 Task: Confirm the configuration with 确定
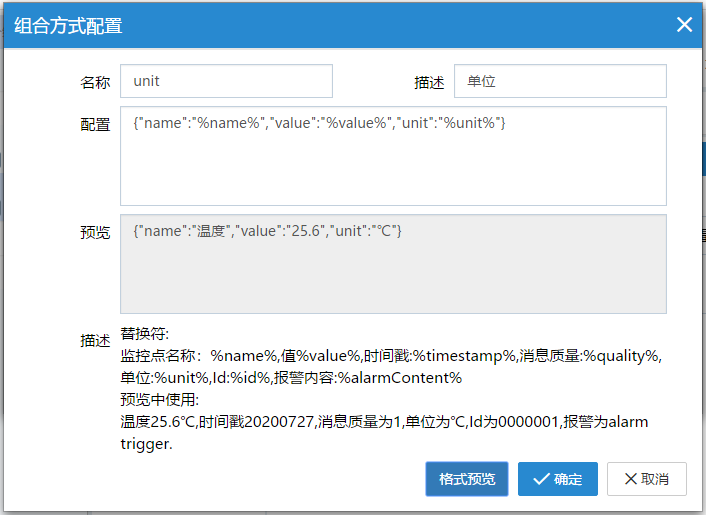[557, 479]
